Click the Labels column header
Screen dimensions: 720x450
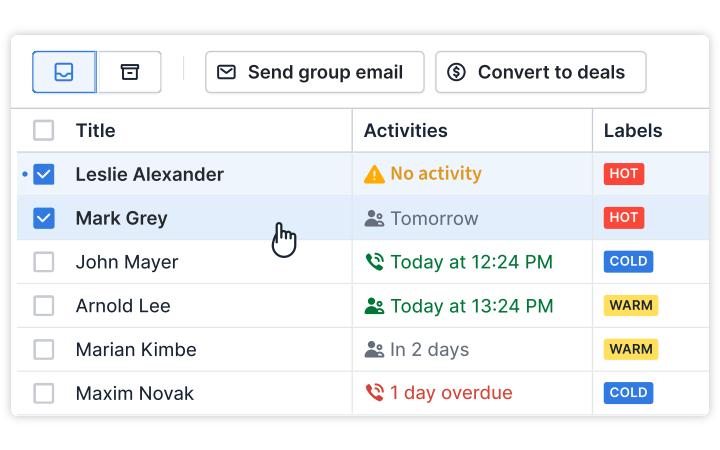click(x=633, y=130)
